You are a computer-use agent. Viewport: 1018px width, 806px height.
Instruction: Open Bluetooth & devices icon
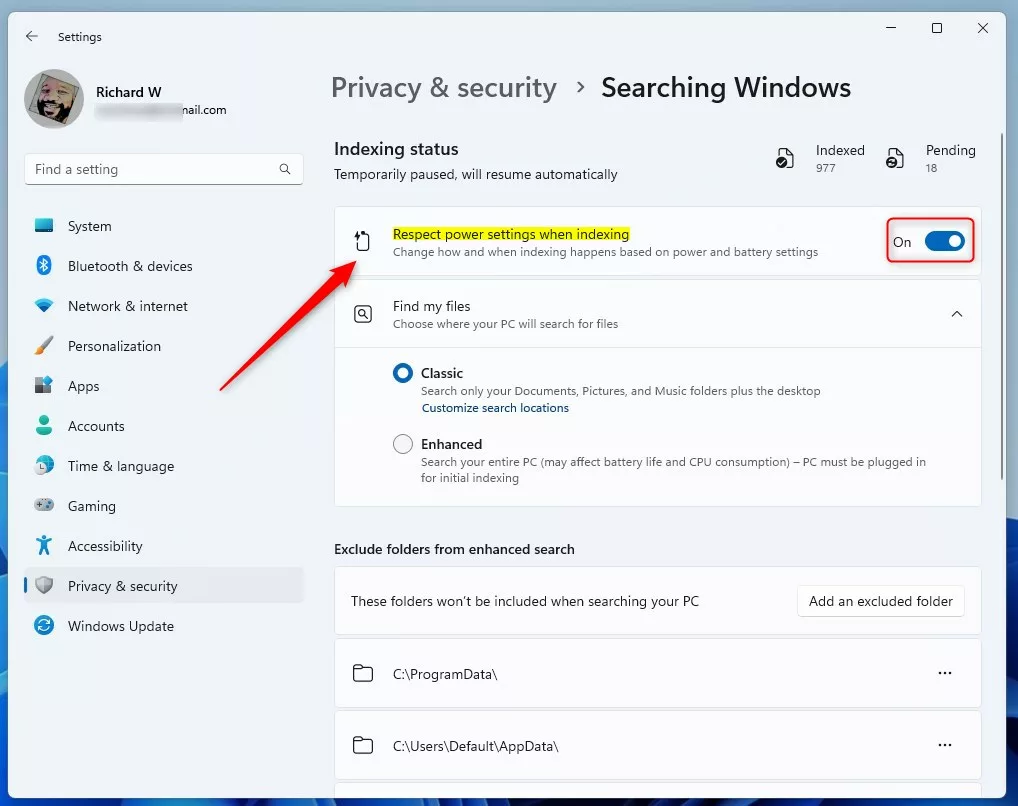point(44,266)
